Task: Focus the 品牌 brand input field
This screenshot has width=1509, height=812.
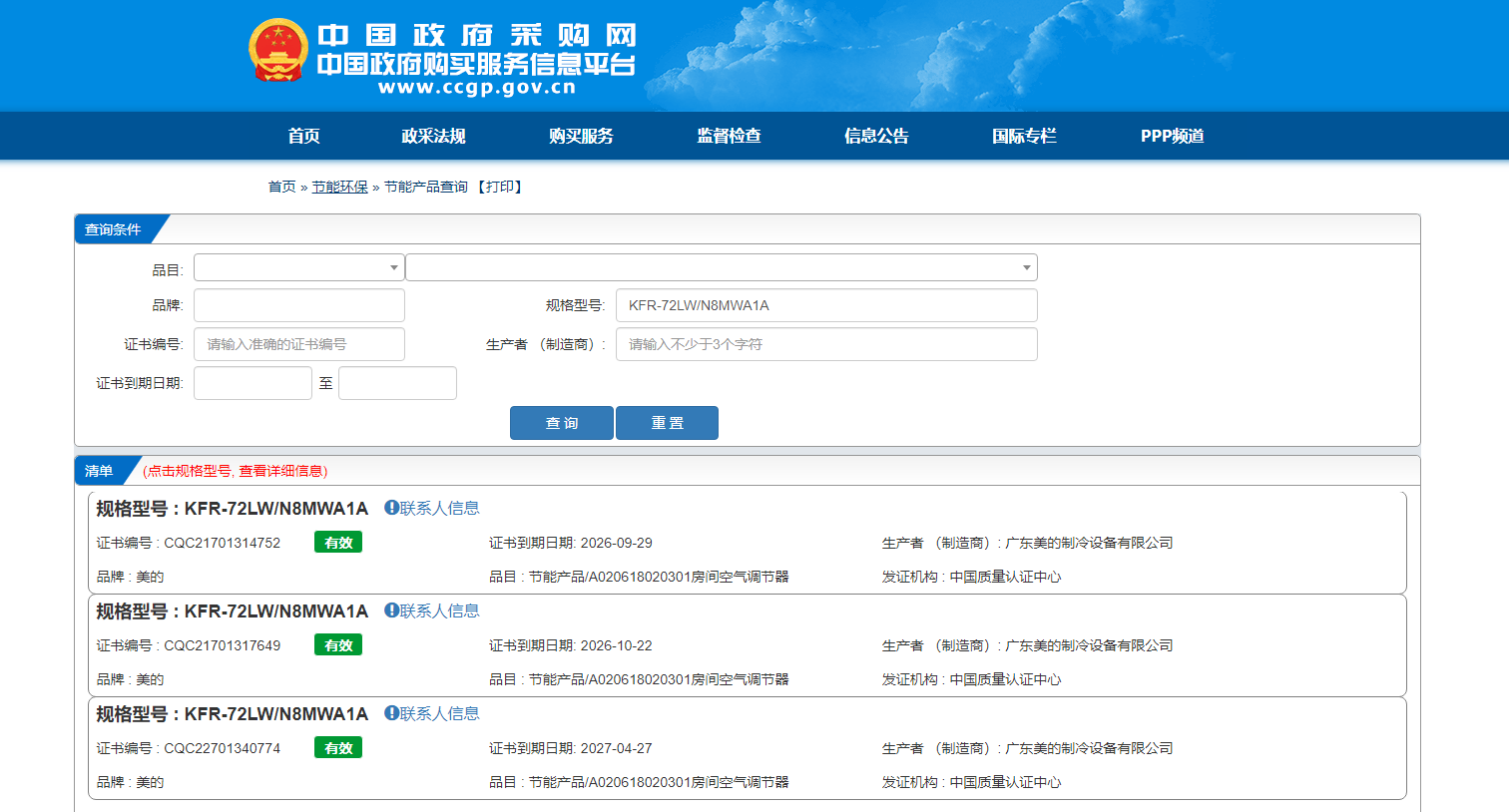Action: click(299, 305)
